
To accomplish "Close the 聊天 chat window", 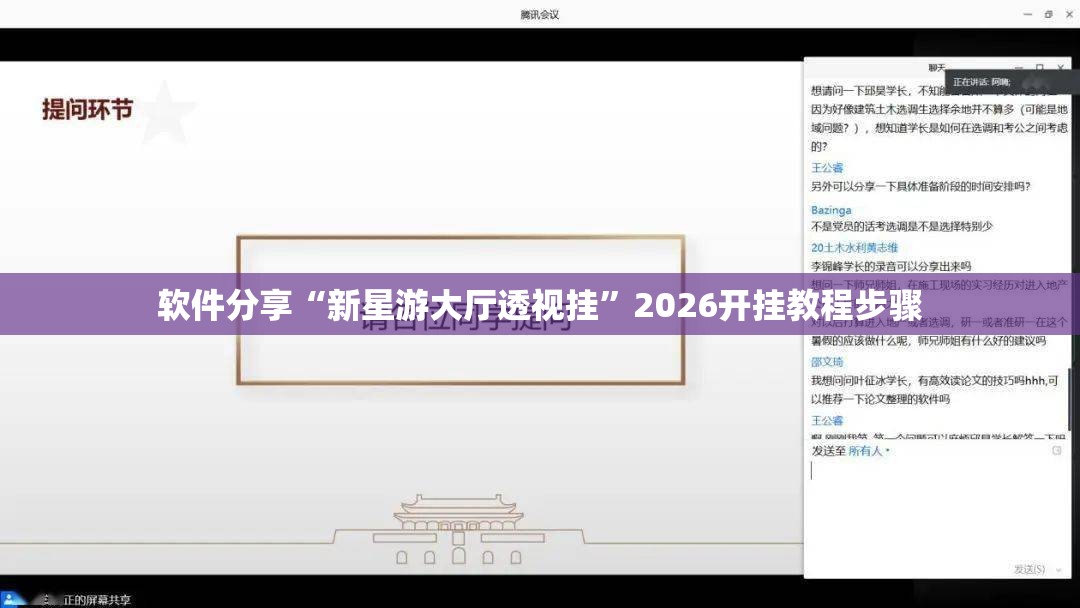I will pyautogui.click(x=1061, y=67).
